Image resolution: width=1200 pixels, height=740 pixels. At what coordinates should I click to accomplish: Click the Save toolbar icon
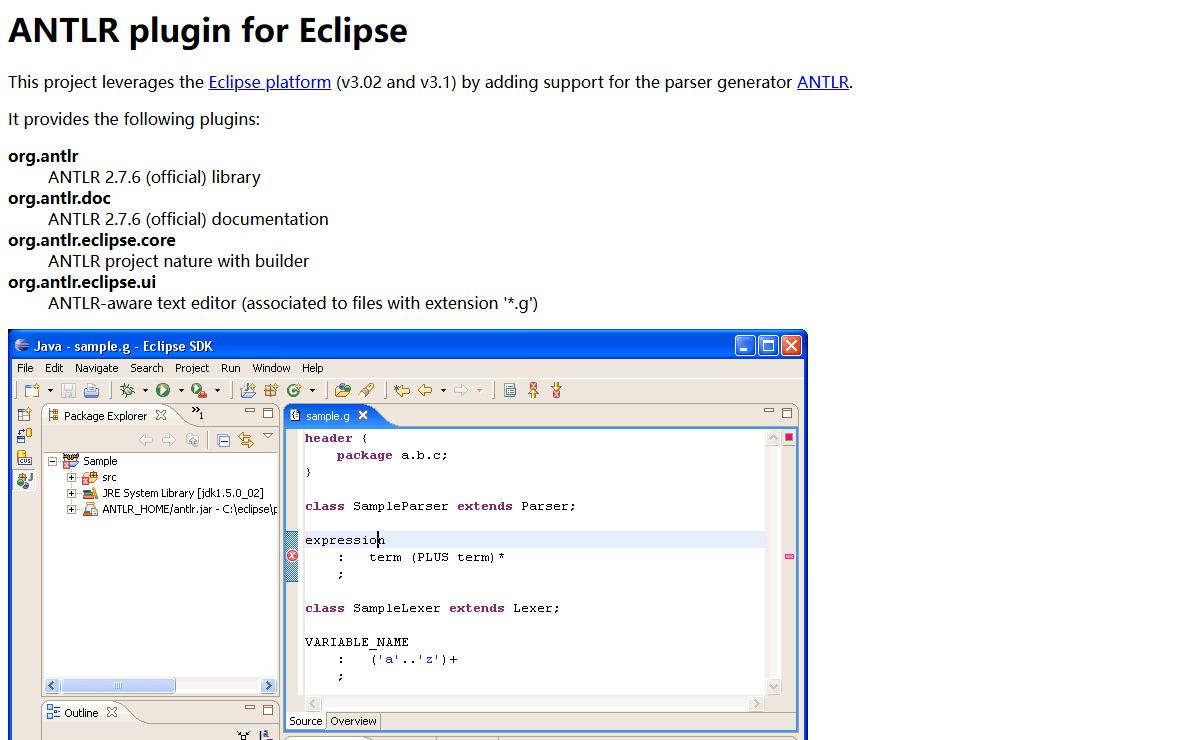point(68,390)
